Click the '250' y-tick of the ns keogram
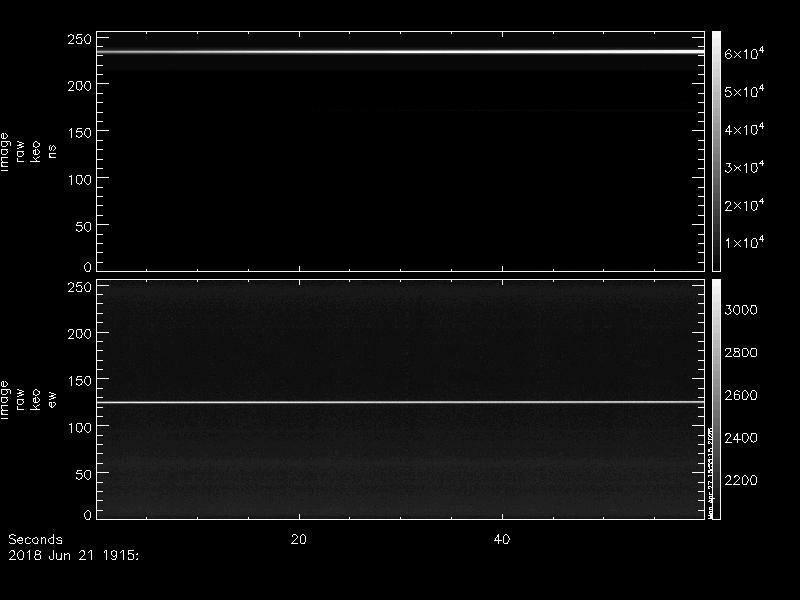The height and width of the screenshot is (600, 800). pyautogui.click(x=80, y=39)
